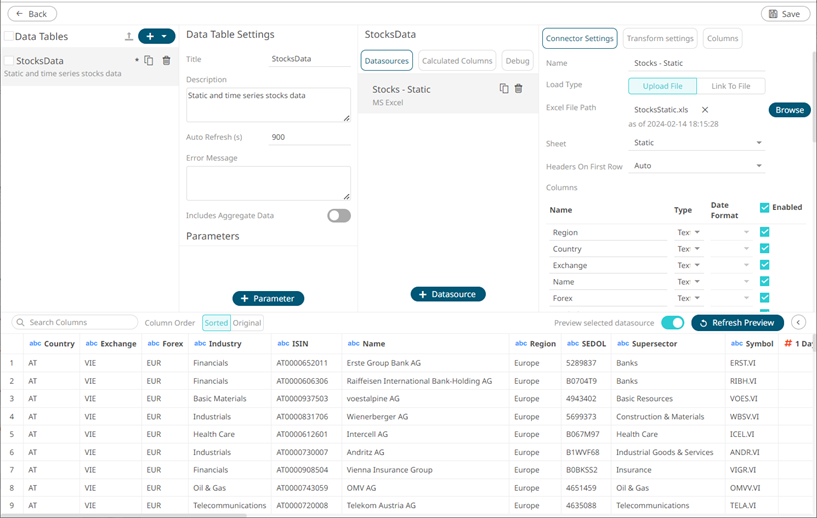
Task: Collapse the preview panel arrow button
Action: [x=798, y=323]
